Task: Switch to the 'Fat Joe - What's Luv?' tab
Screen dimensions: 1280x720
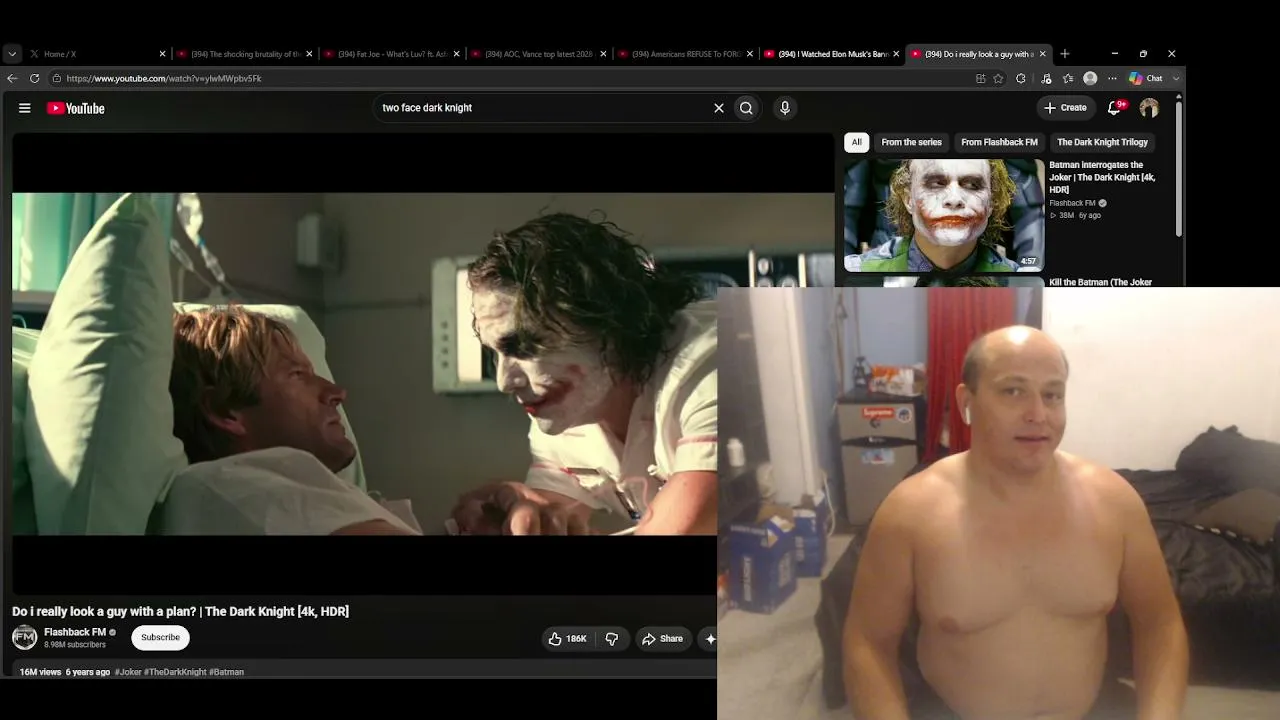Action: coord(391,54)
